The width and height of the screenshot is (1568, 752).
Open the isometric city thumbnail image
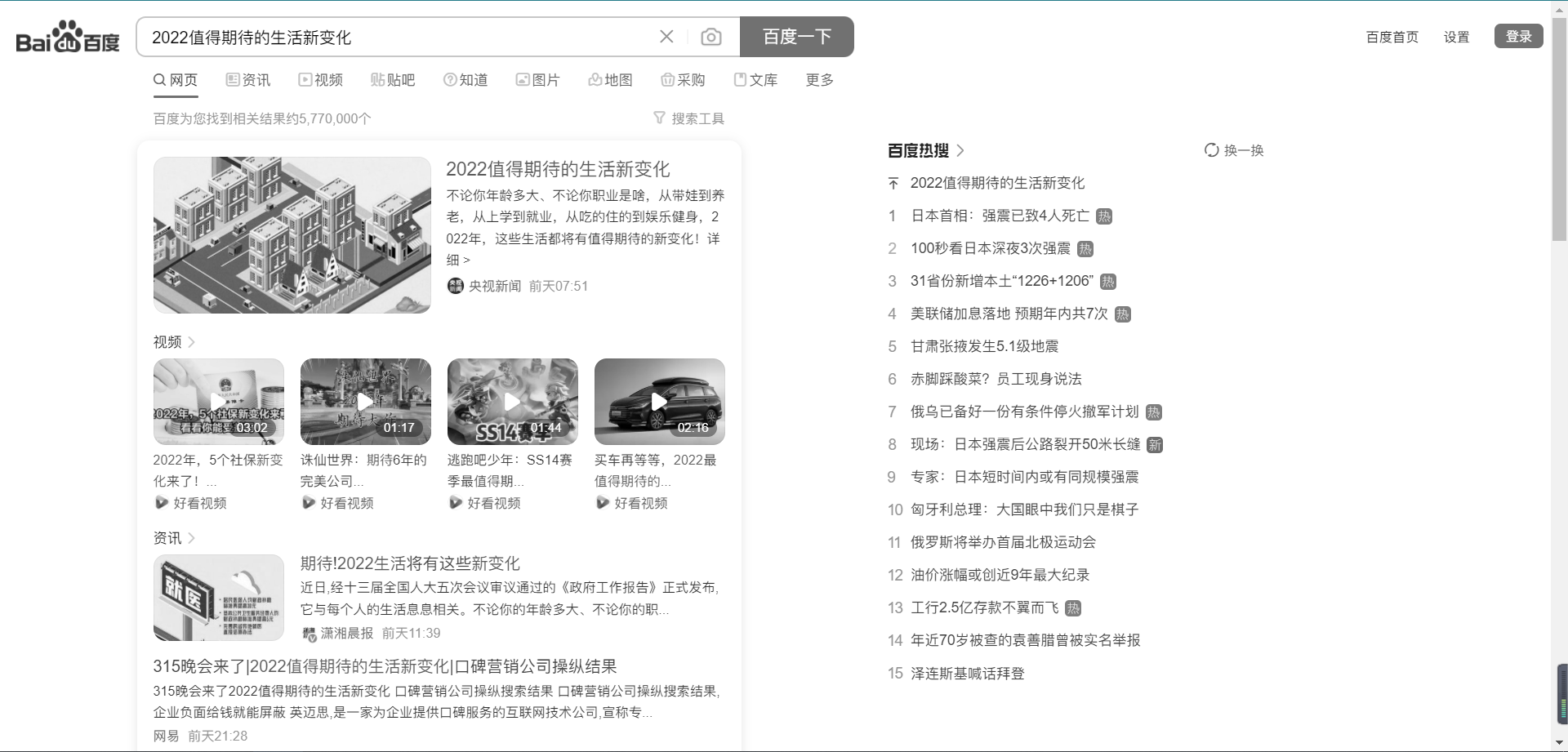292,235
